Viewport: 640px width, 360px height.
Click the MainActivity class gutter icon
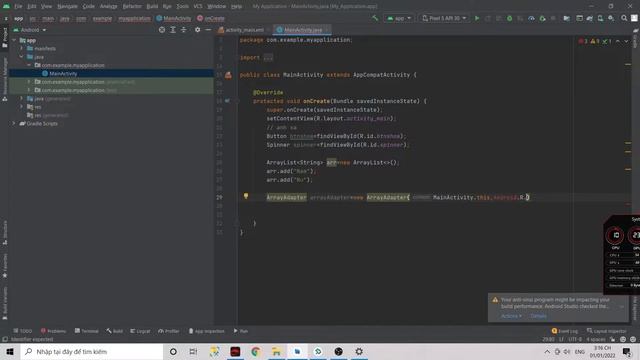point(228,75)
